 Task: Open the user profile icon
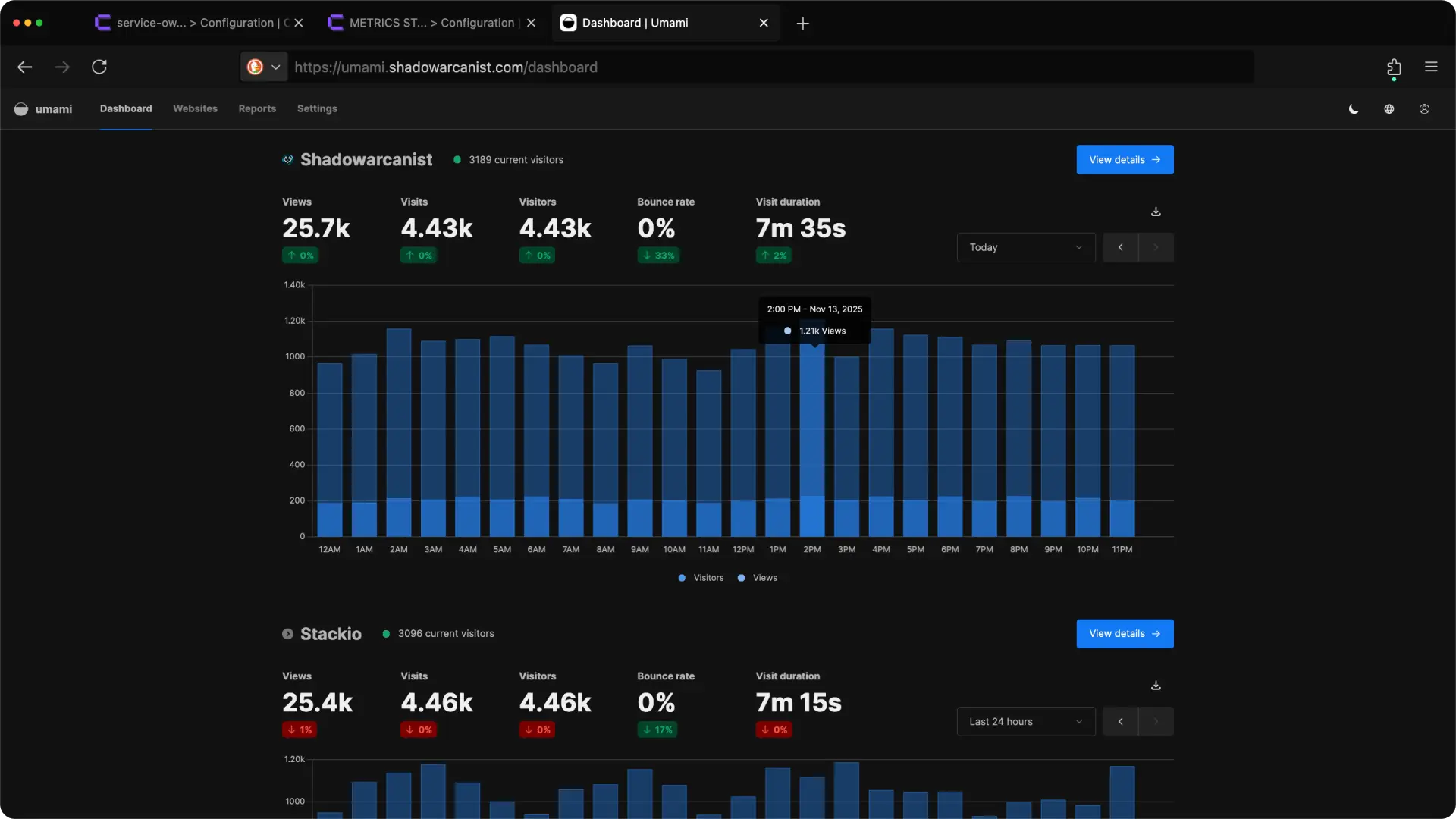tap(1423, 108)
